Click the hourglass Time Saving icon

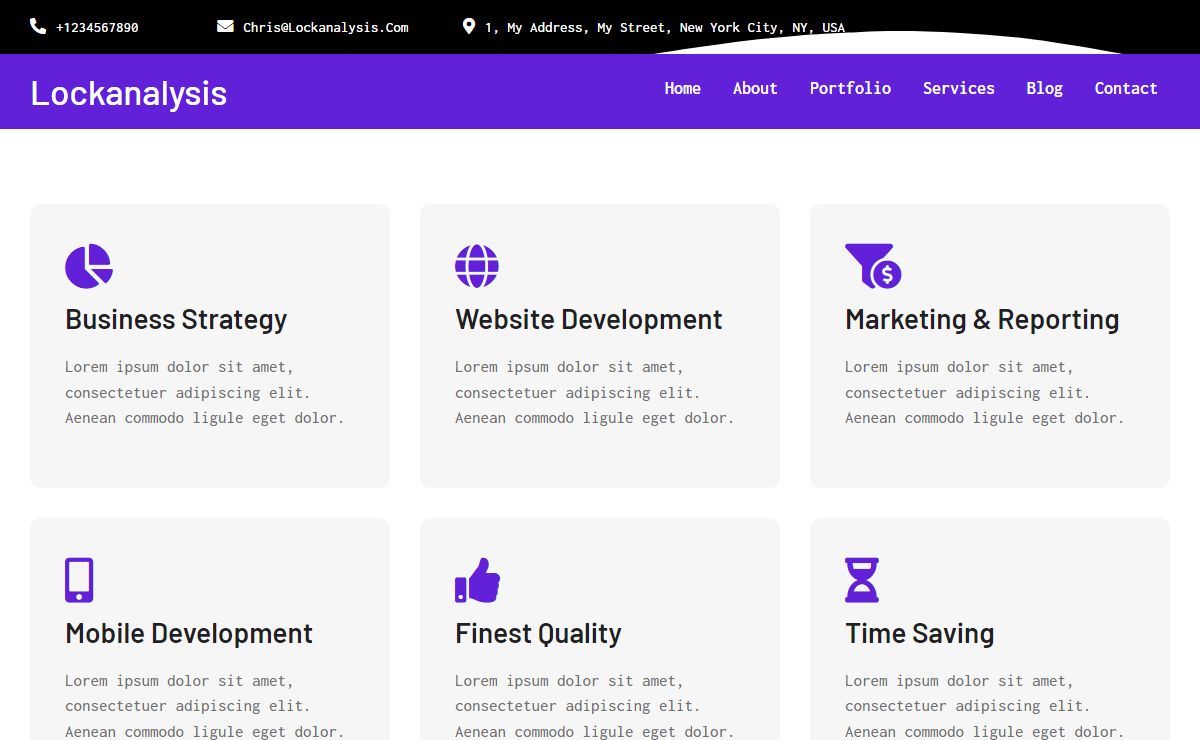(x=862, y=580)
